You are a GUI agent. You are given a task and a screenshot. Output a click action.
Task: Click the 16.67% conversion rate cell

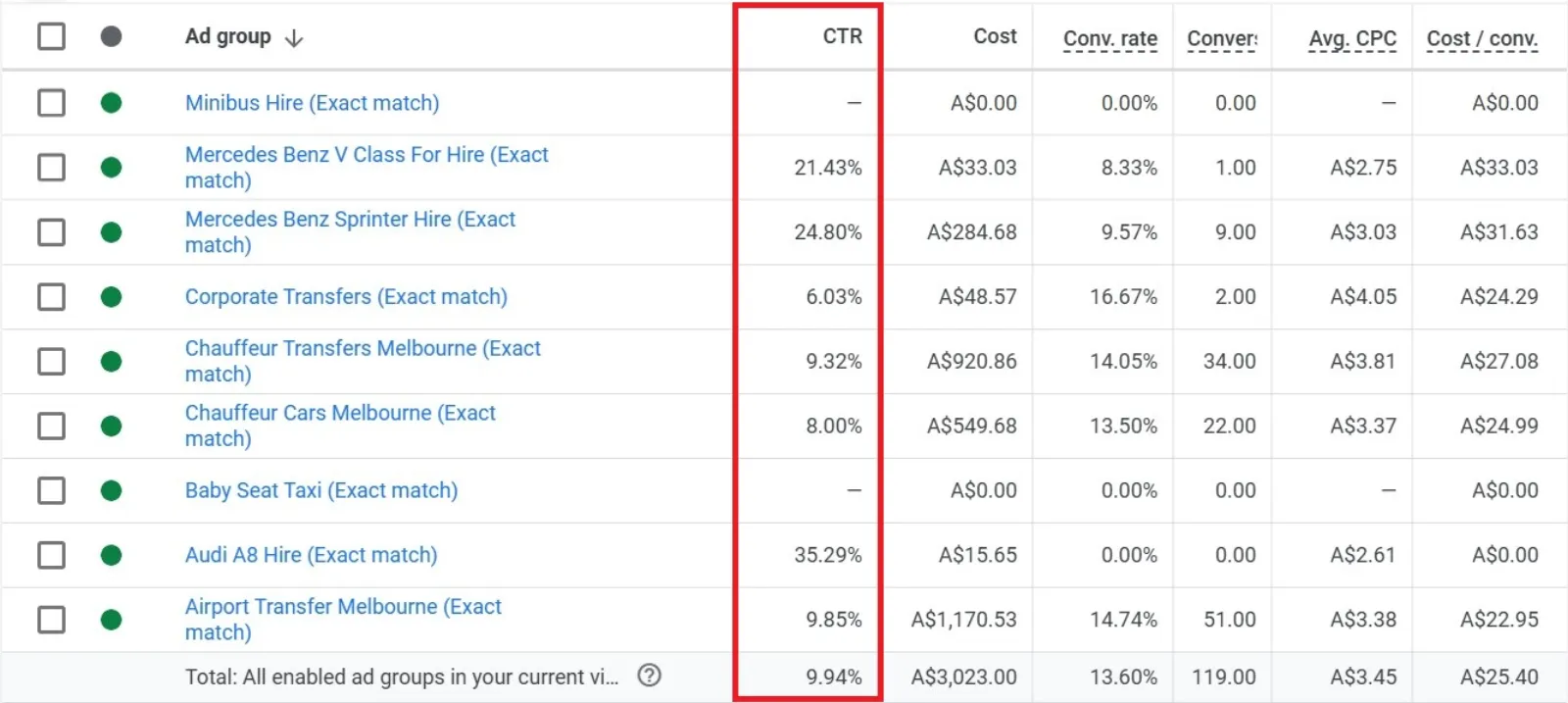[1124, 297]
